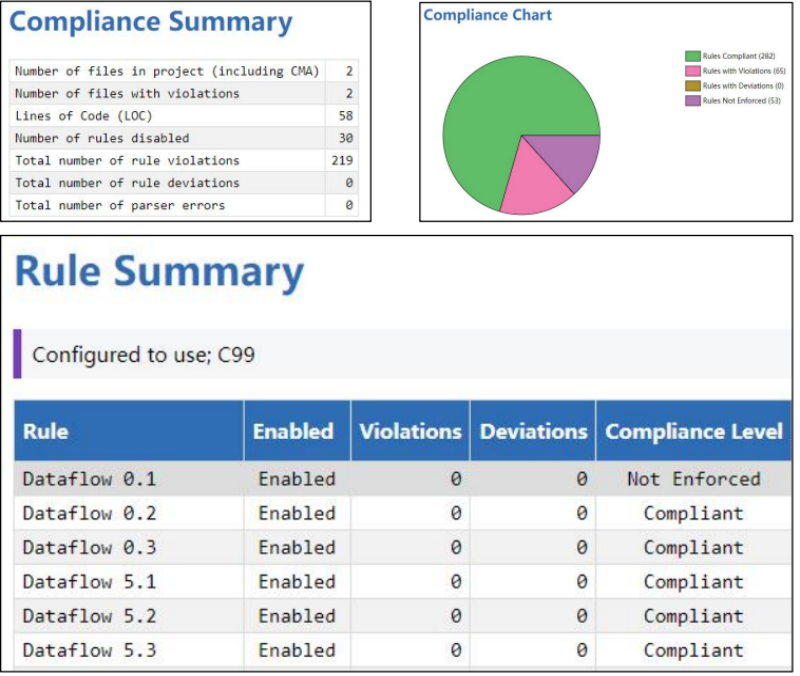Select the Dataflow 5.1 rule name
The width and height of the screenshot is (800, 676).
click(x=89, y=581)
